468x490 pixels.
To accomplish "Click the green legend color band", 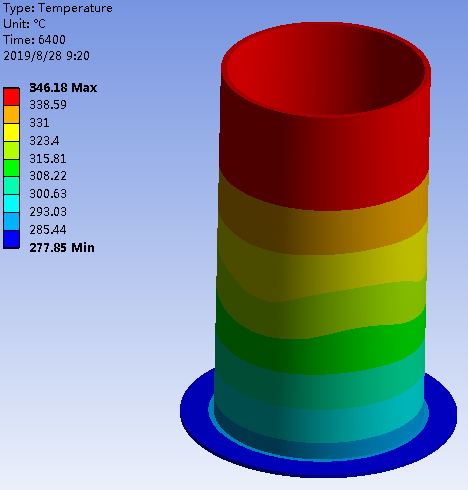I will point(11,168).
